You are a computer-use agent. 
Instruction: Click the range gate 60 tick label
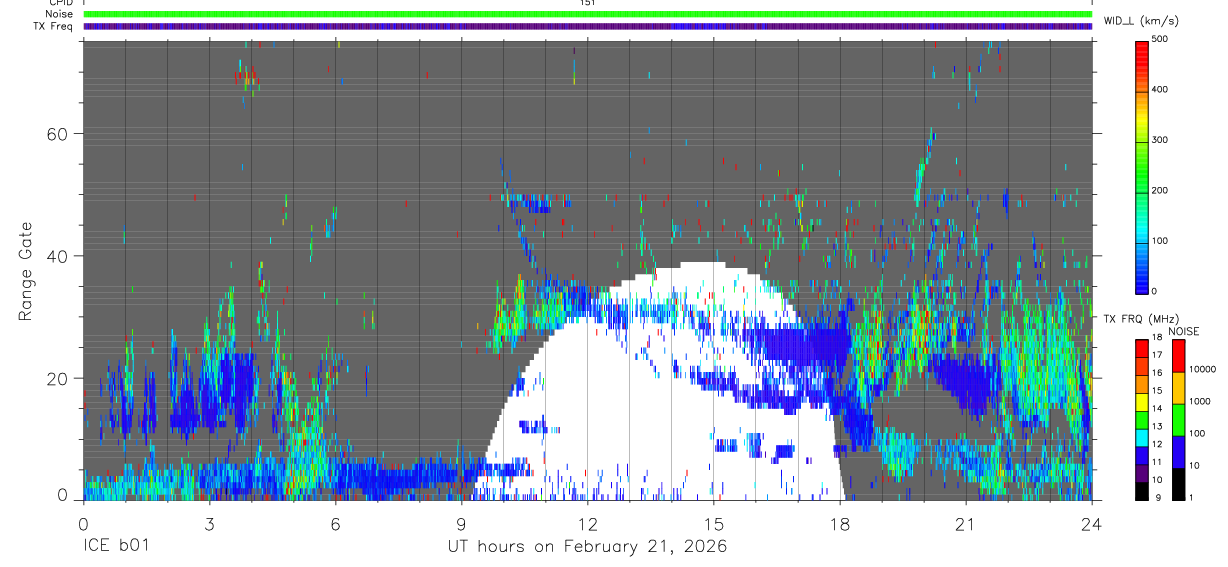tap(55, 134)
